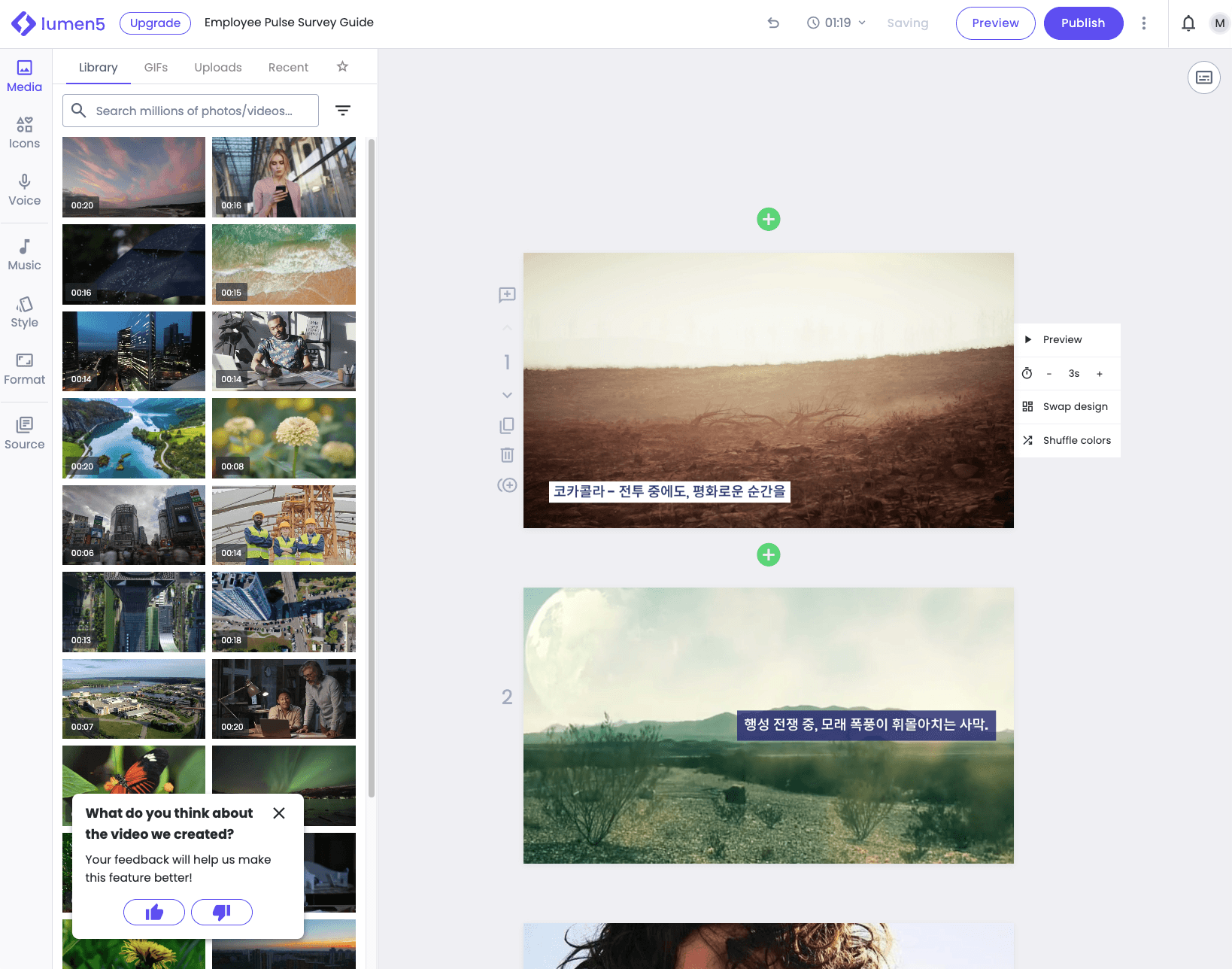The height and width of the screenshot is (969, 1232).
Task: Select the city street crowd thumbnail 00:06
Action: coord(134,525)
